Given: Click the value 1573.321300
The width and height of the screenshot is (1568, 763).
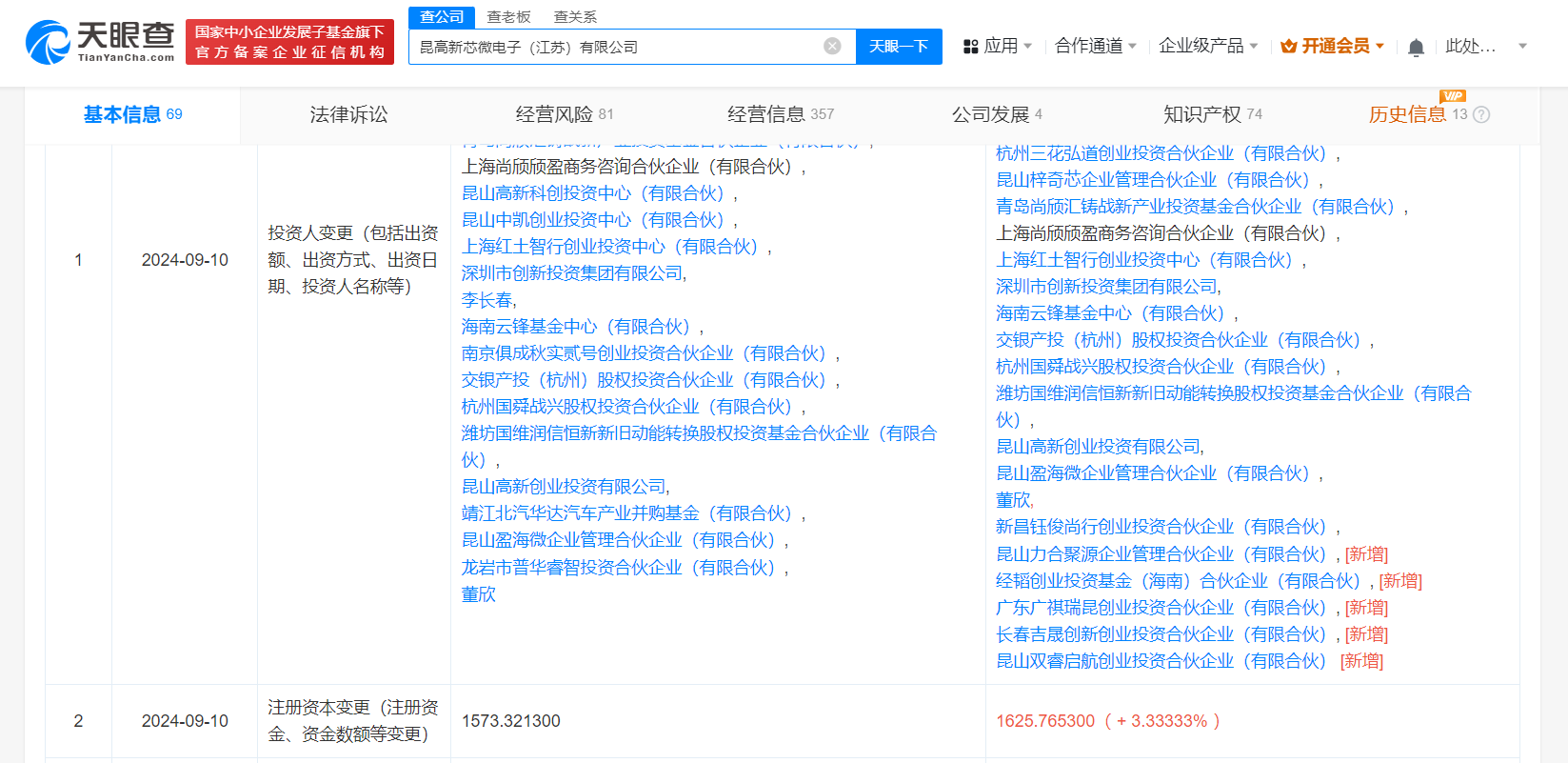Looking at the screenshot, I should [x=511, y=721].
